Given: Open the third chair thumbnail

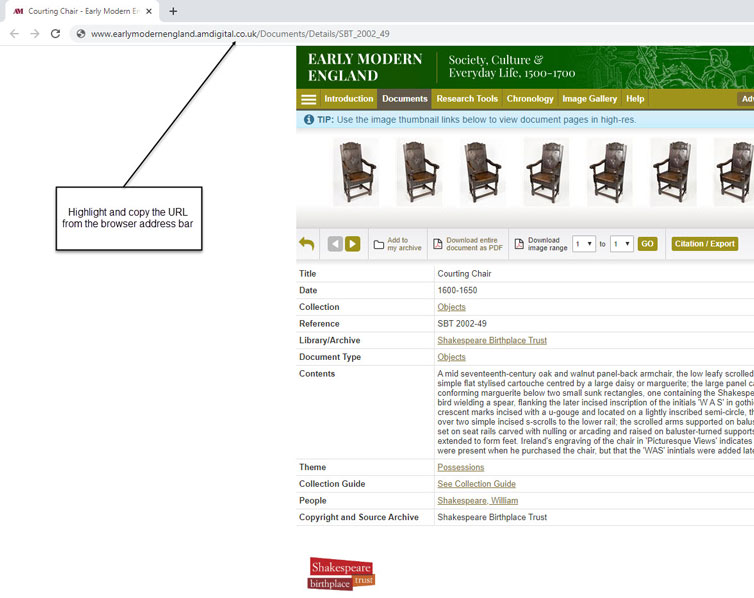Looking at the screenshot, I should (x=482, y=172).
